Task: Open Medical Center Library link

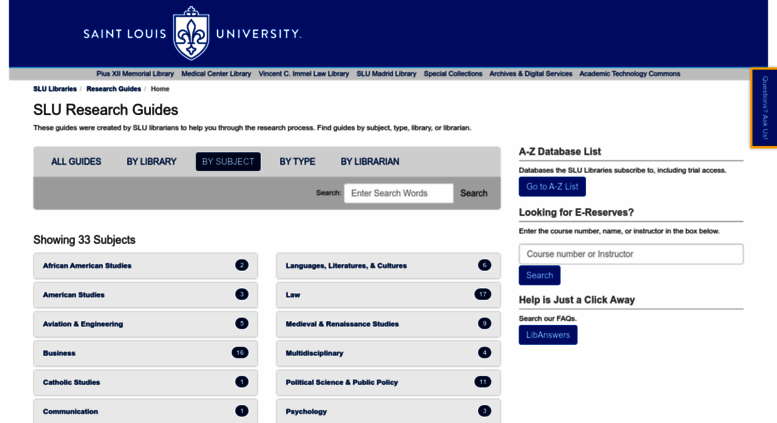Action: click(x=216, y=74)
